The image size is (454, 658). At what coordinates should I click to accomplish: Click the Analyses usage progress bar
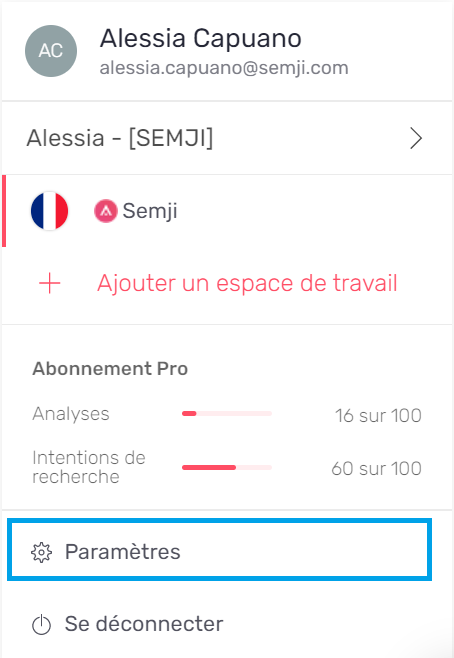pyautogui.click(x=227, y=414)
